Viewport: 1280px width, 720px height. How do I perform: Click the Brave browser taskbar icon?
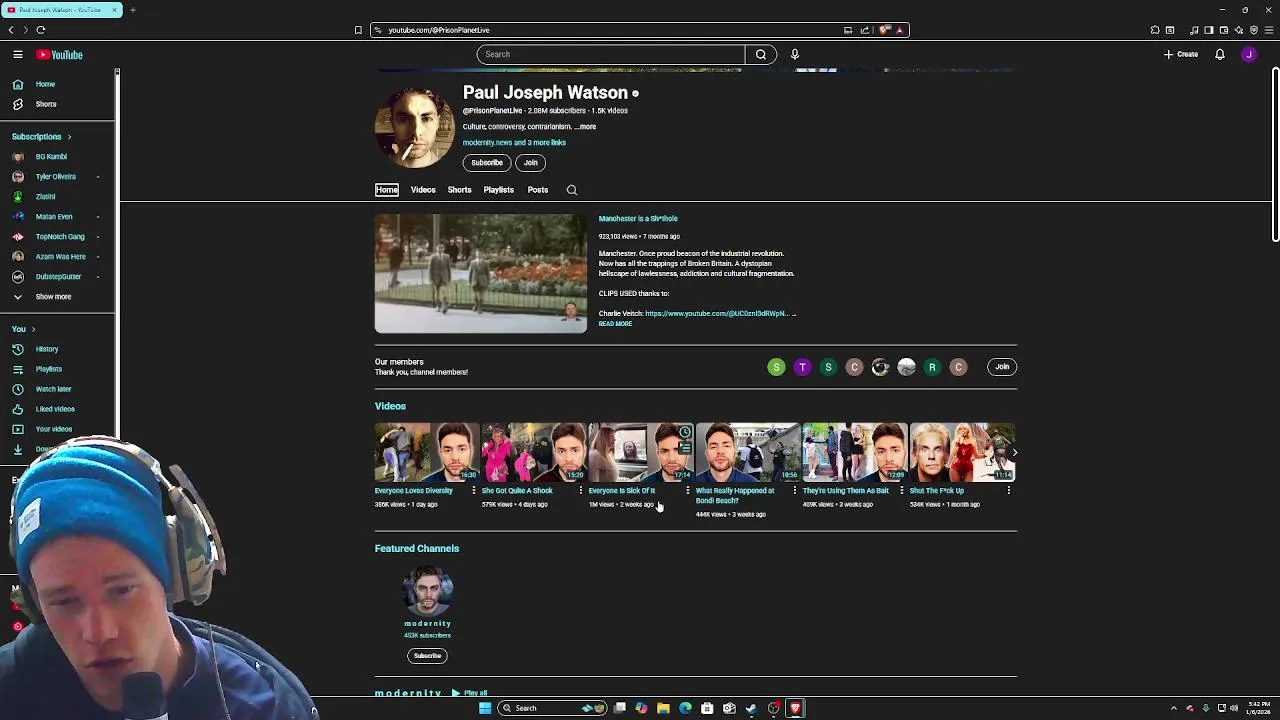pyautogui.click(x=795, y=708)
